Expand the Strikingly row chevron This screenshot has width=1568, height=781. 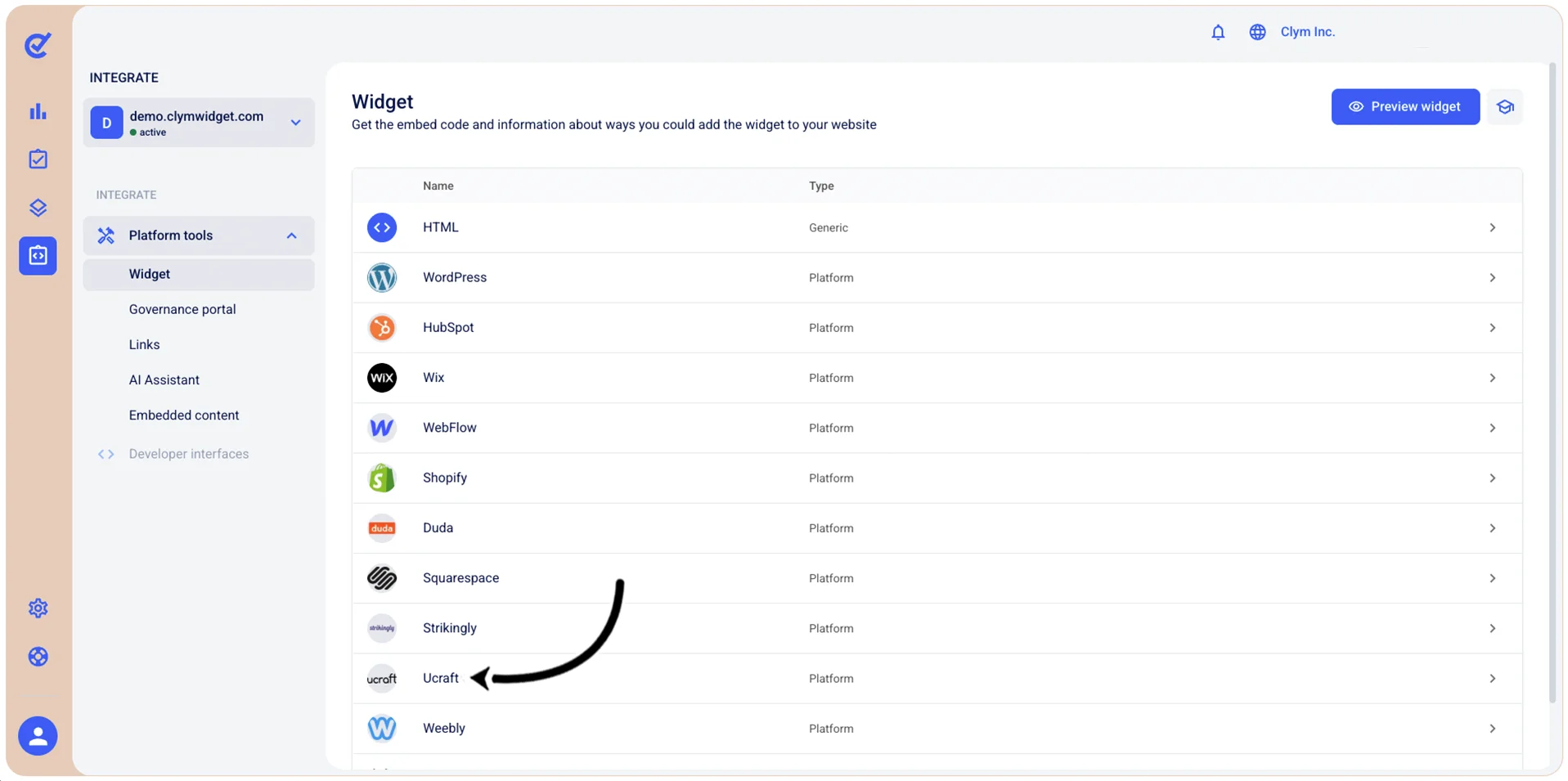[1492, 628]
